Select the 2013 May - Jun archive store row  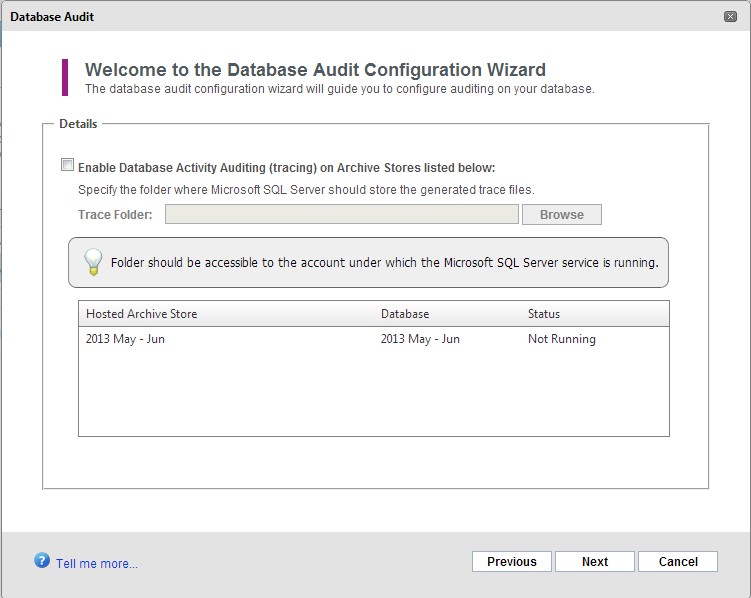click(x=374, y=339)
